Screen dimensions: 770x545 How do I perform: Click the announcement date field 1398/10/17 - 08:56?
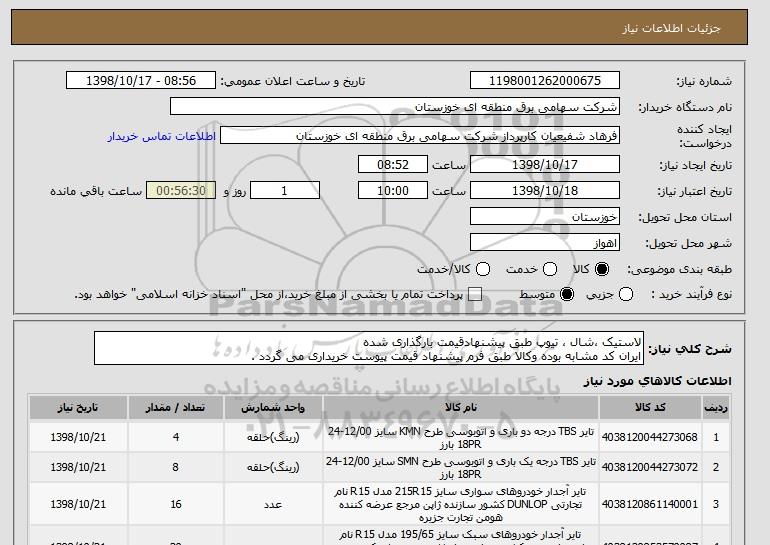click(141, 81)
